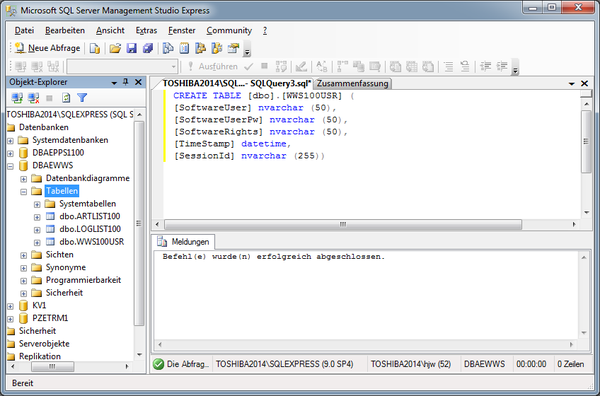Expand the Datenbankdiagramme folder

[24, 179]
